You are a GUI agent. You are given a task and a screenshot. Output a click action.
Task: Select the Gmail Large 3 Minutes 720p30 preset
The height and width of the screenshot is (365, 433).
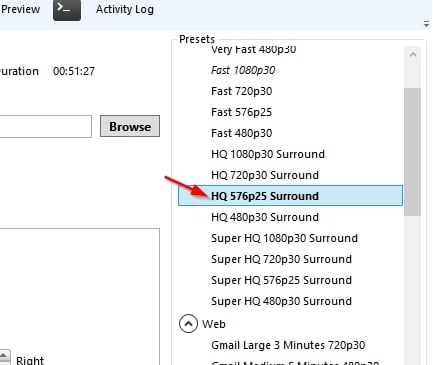288,345
